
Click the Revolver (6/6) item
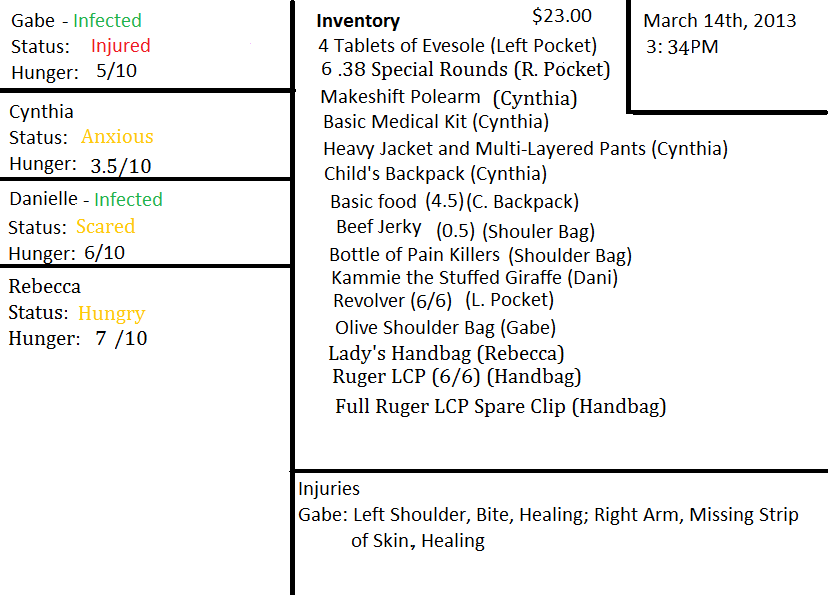click(443, 300)
